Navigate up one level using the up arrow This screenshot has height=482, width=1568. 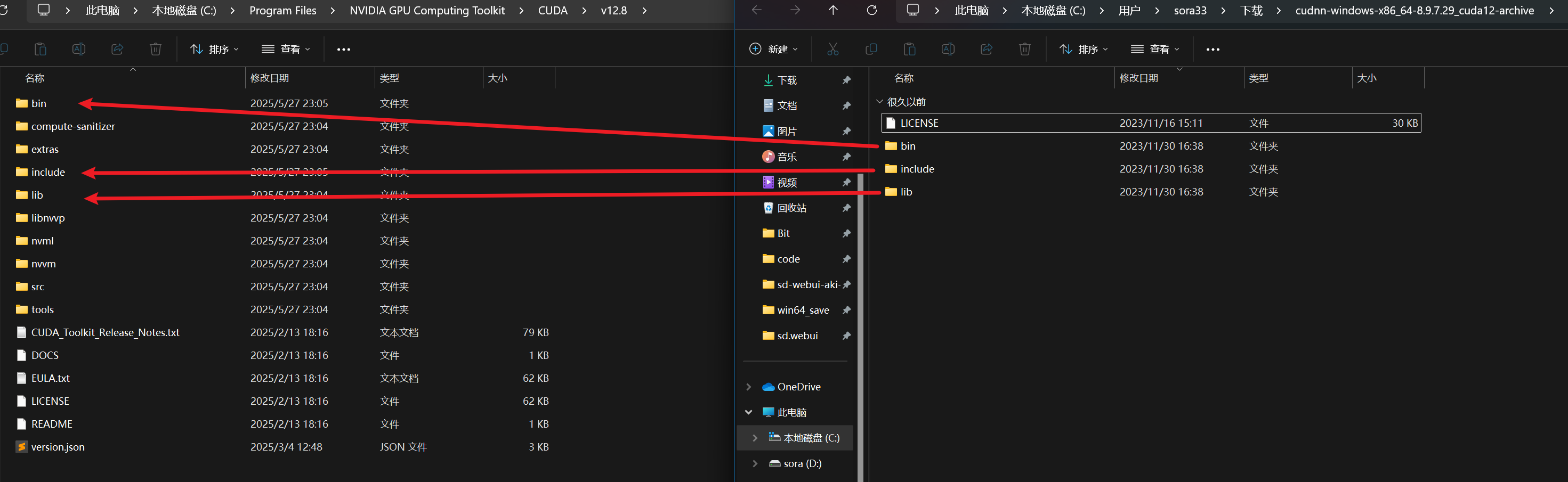(833, 10)
